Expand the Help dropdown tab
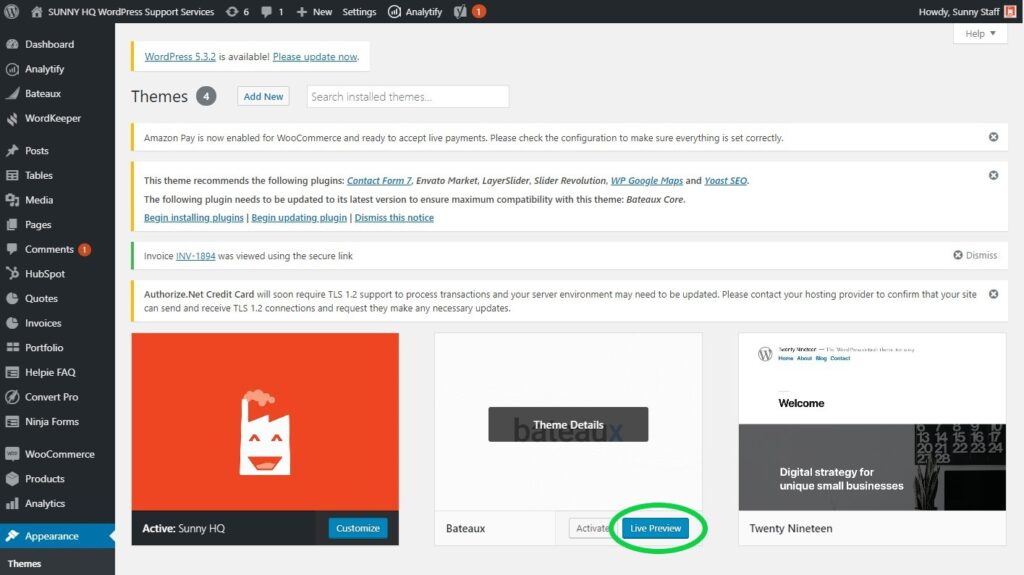This screenshot has width=1024, height=575. (x=980, y=33)
